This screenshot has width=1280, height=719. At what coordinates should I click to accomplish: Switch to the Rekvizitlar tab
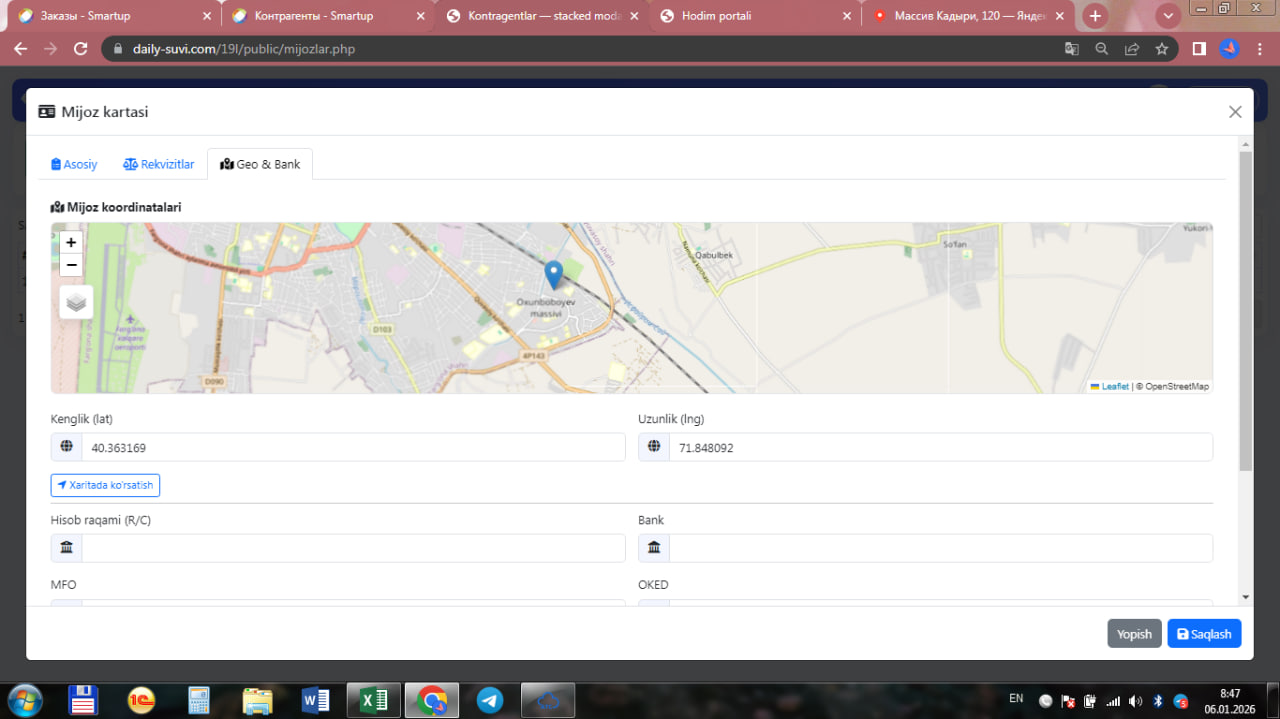(x=159, y=164)
